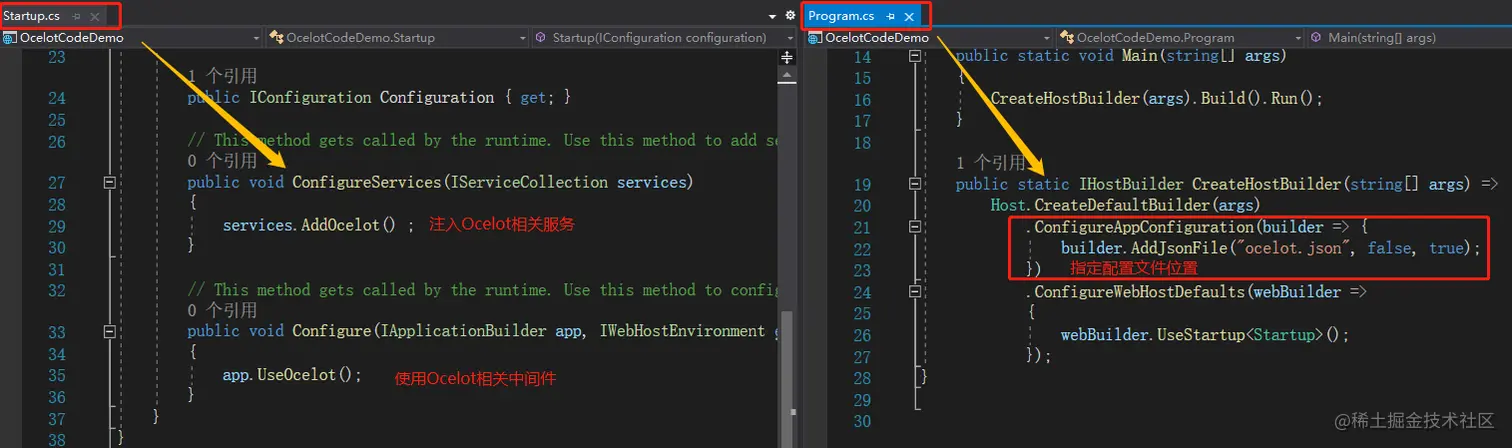Open OcelotCodeDemo project dropdown in Startup pane
Screen dimensions: 1512x448
pyautogui.click(x=132, y=38)
